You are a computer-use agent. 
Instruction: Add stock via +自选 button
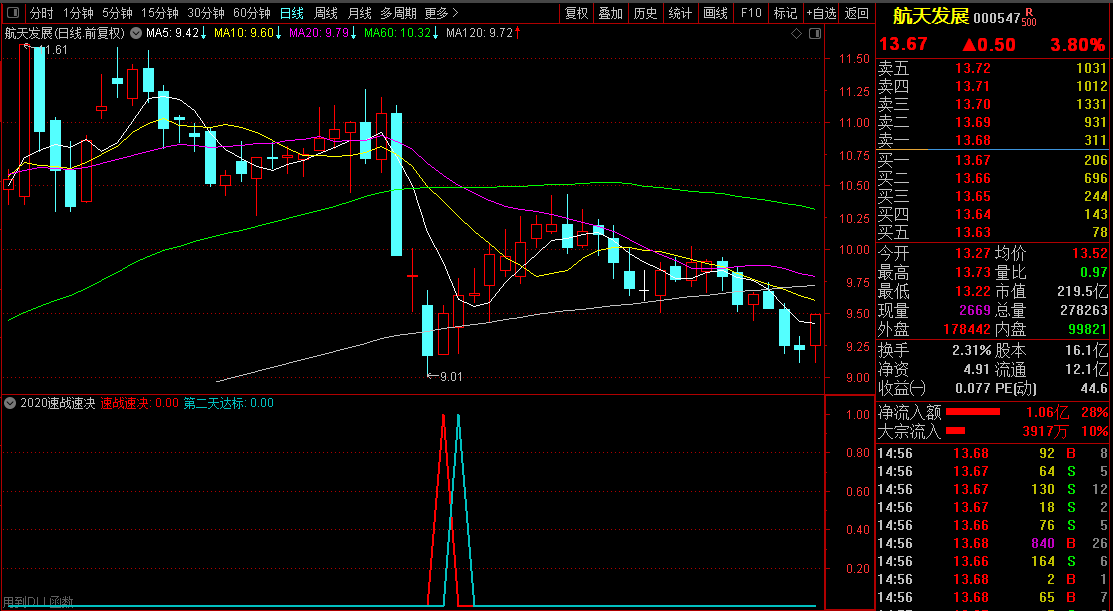(x=821, y=13)
